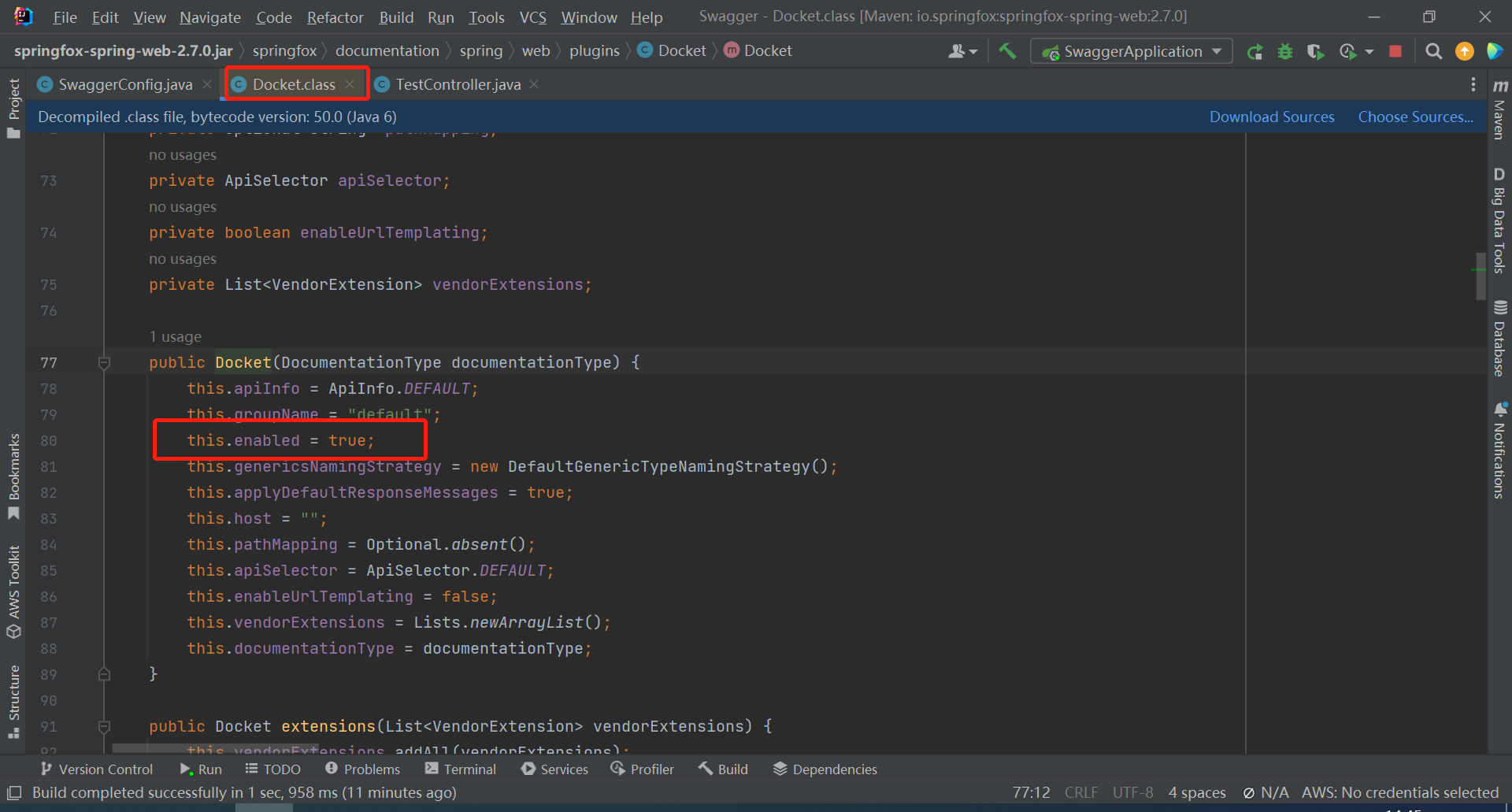Screen dimensions: 1512x812
Task: Open Search Everywhere magnifier
Action: click(1434, 51)
